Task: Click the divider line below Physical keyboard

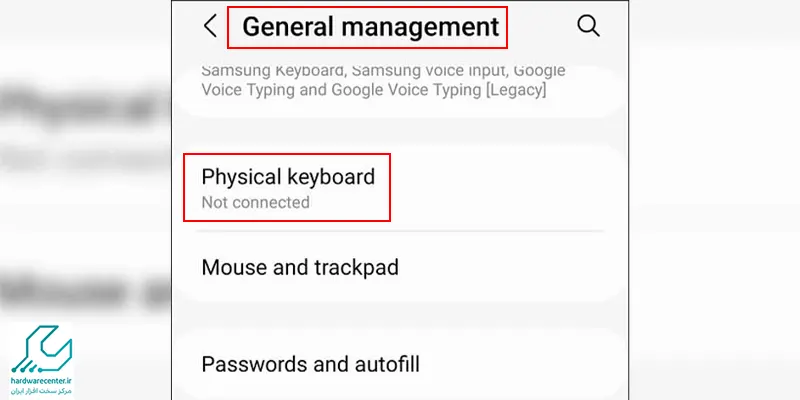Action: tap(401, 231)
